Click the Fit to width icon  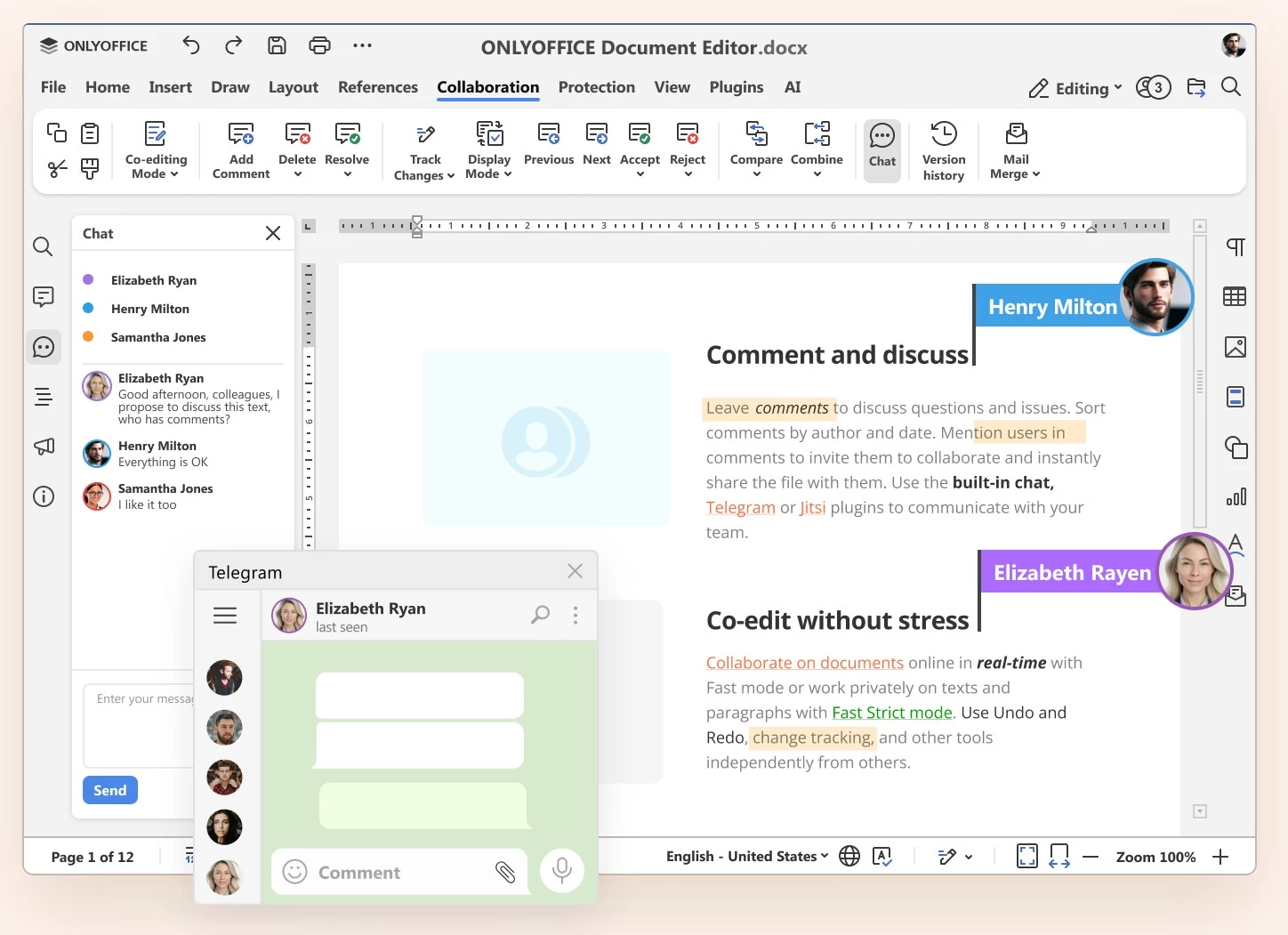[1059, 856]
